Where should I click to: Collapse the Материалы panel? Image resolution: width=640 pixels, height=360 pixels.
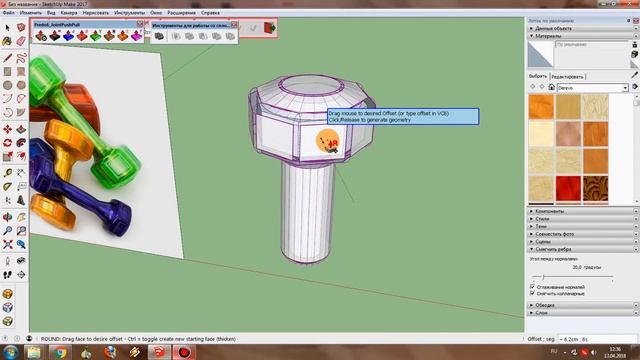coord(582,36)
